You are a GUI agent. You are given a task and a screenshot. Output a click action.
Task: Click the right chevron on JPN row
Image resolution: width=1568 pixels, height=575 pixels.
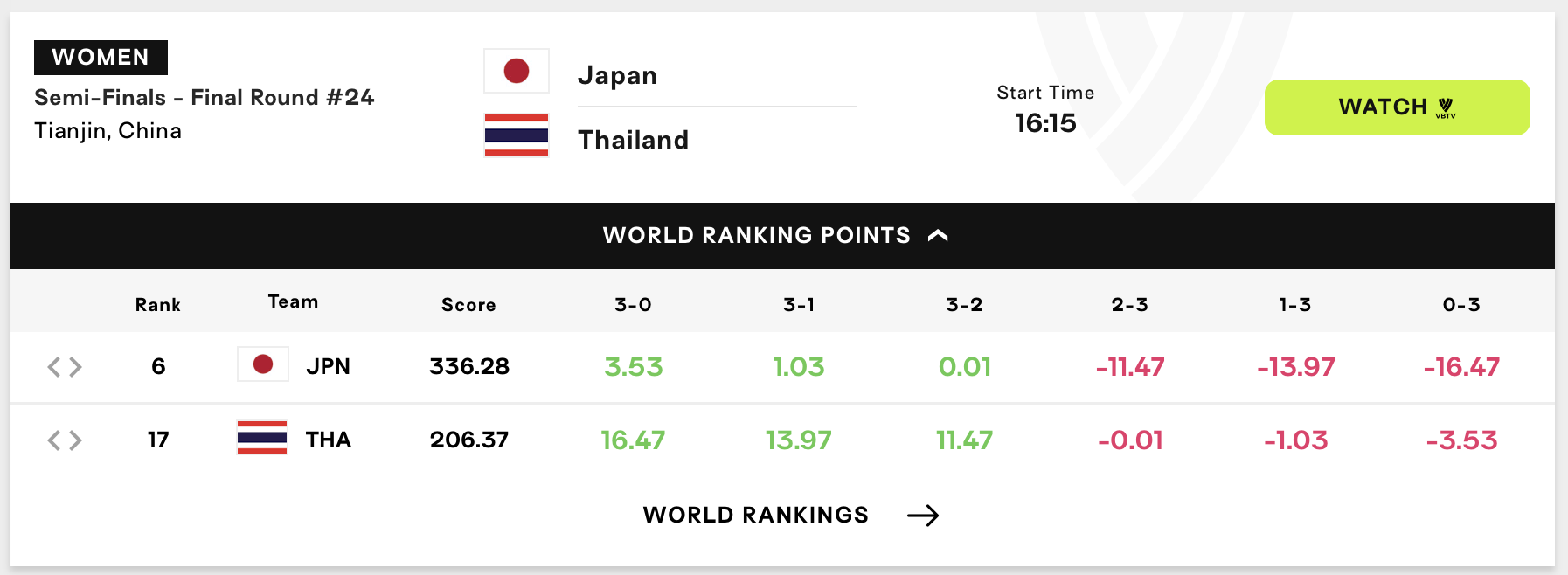(x=76, y=367)
